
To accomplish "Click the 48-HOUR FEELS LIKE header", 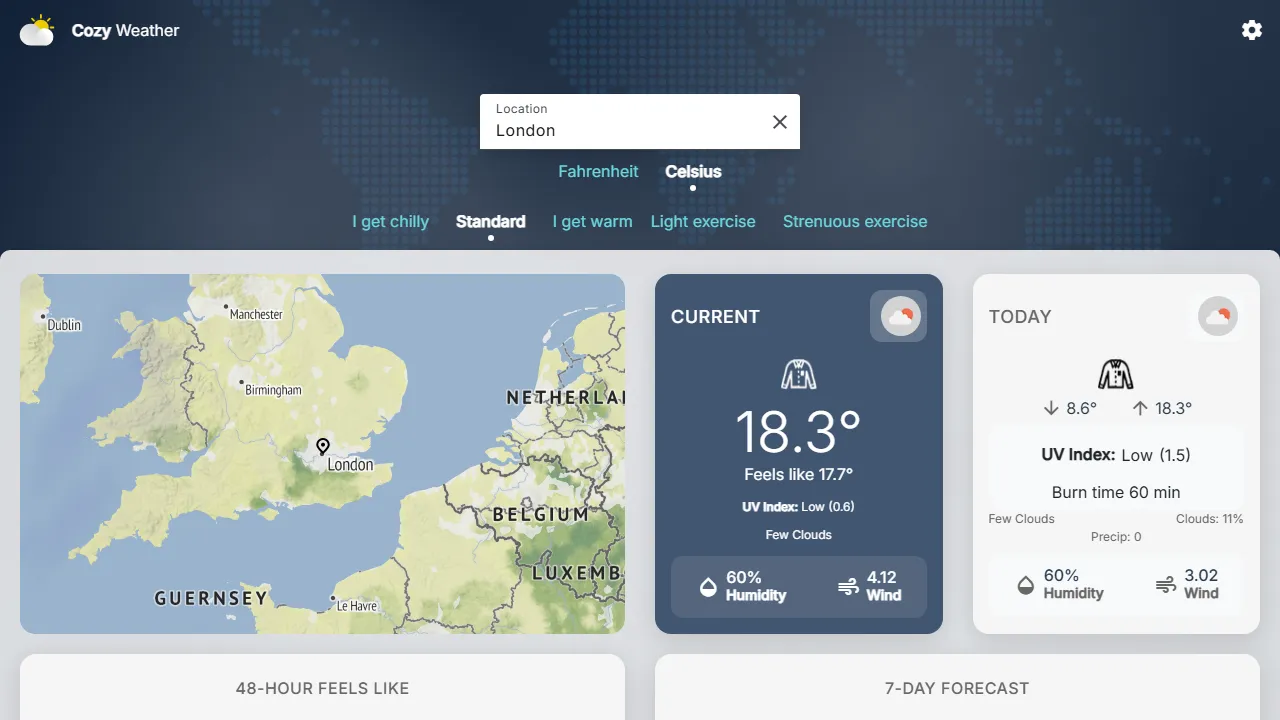I will 322,688.
